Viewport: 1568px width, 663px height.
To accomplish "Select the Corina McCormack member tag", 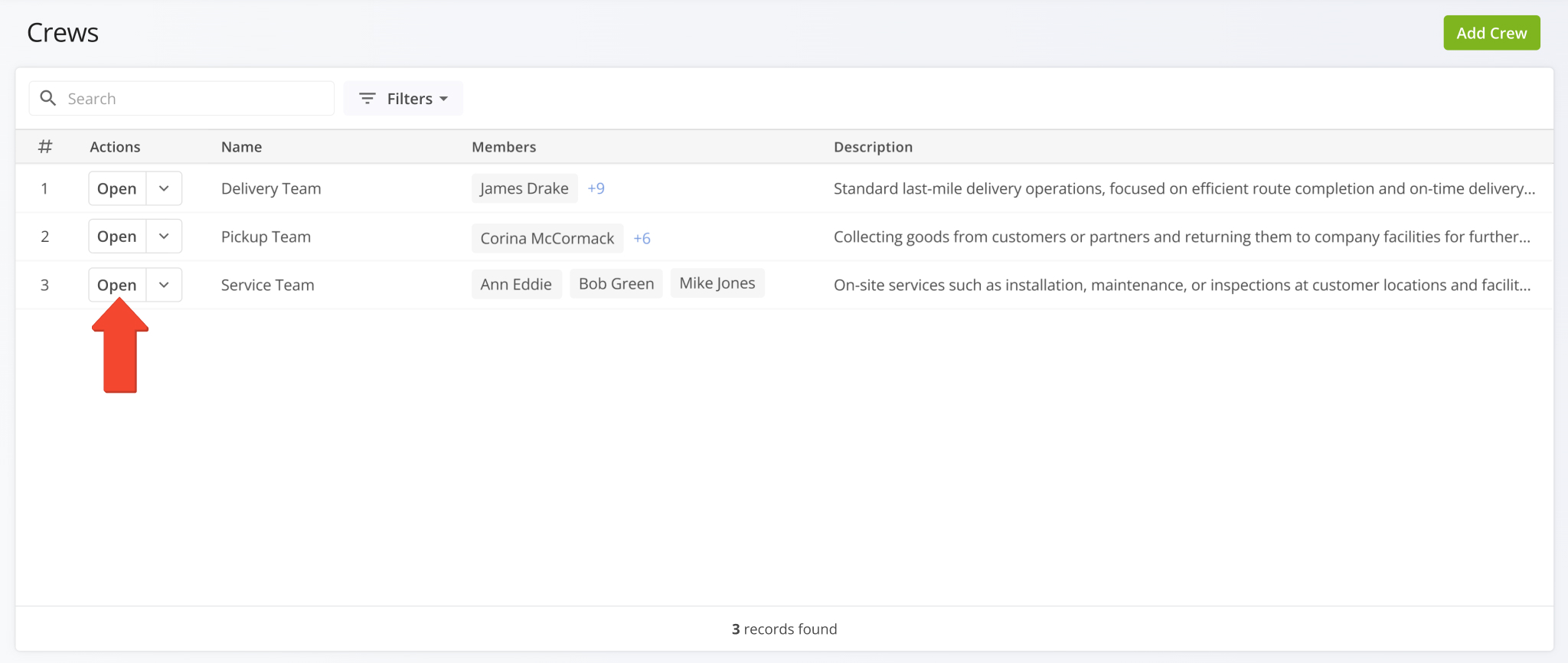I will click(547, 238).
